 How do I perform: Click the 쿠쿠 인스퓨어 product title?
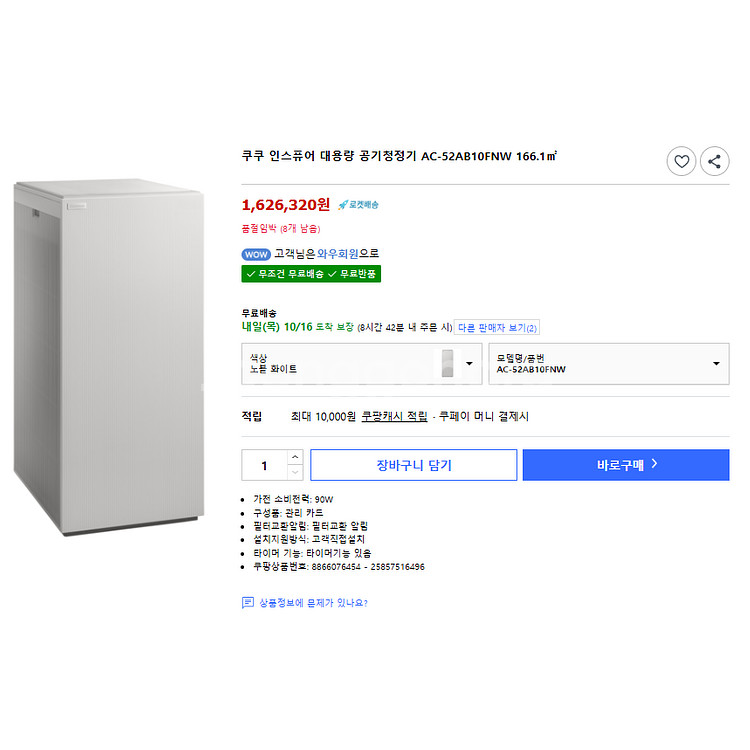coord(399,156)
